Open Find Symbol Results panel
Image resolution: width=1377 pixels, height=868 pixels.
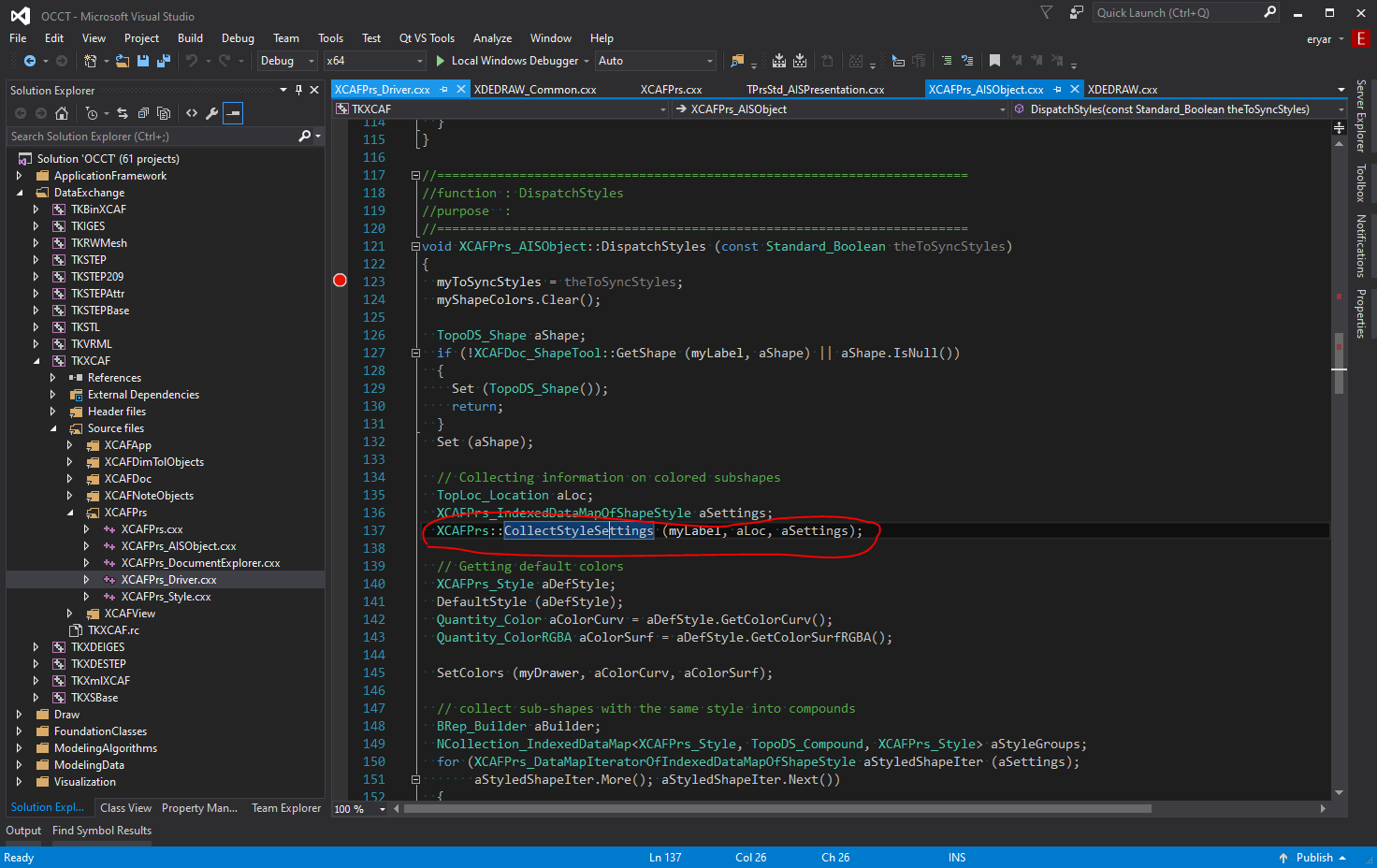101,830
